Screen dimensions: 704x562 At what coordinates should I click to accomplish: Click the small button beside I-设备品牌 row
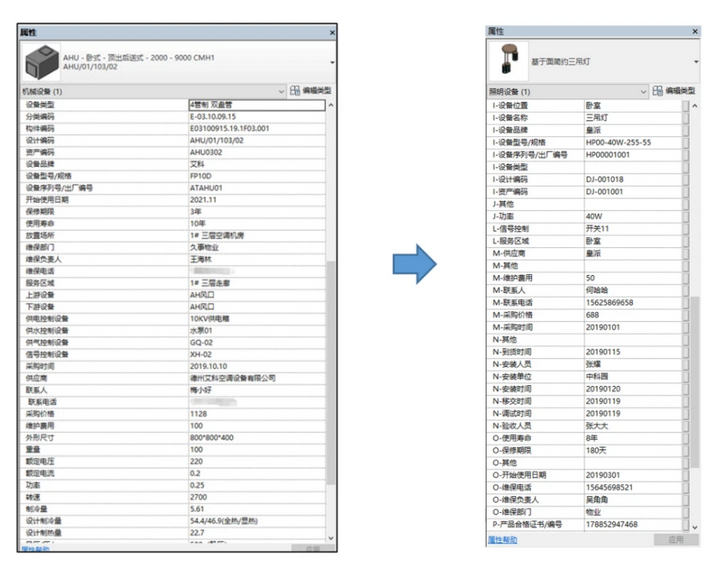[685, 130]
